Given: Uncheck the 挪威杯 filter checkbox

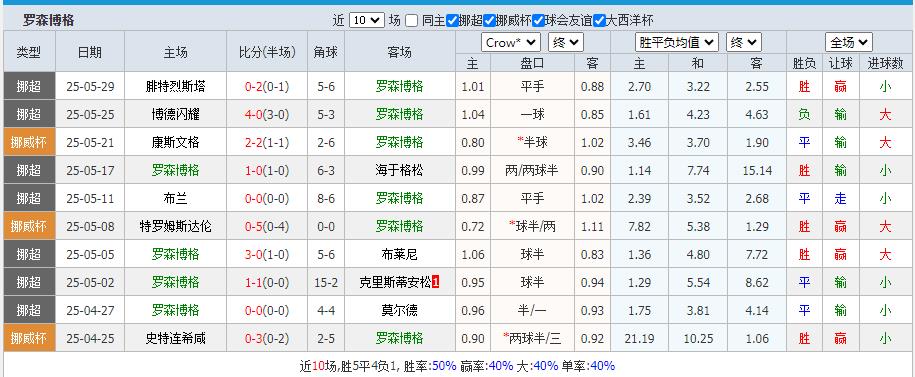Looking at the screenshot, I should point(490,21).
